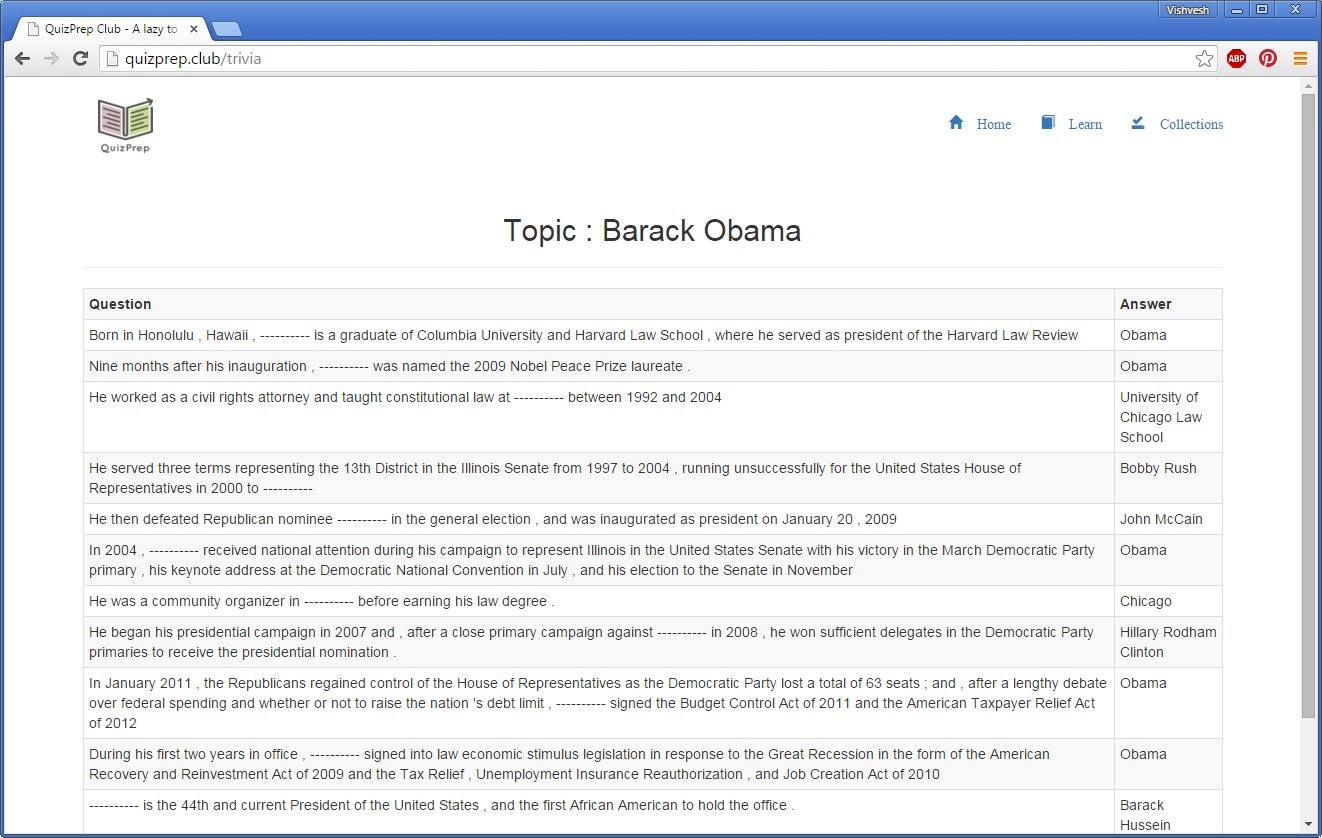Screen dimensions: 1322x838
Task: Click the Pinterest extension icon
Action: (x=1268, y=58)
